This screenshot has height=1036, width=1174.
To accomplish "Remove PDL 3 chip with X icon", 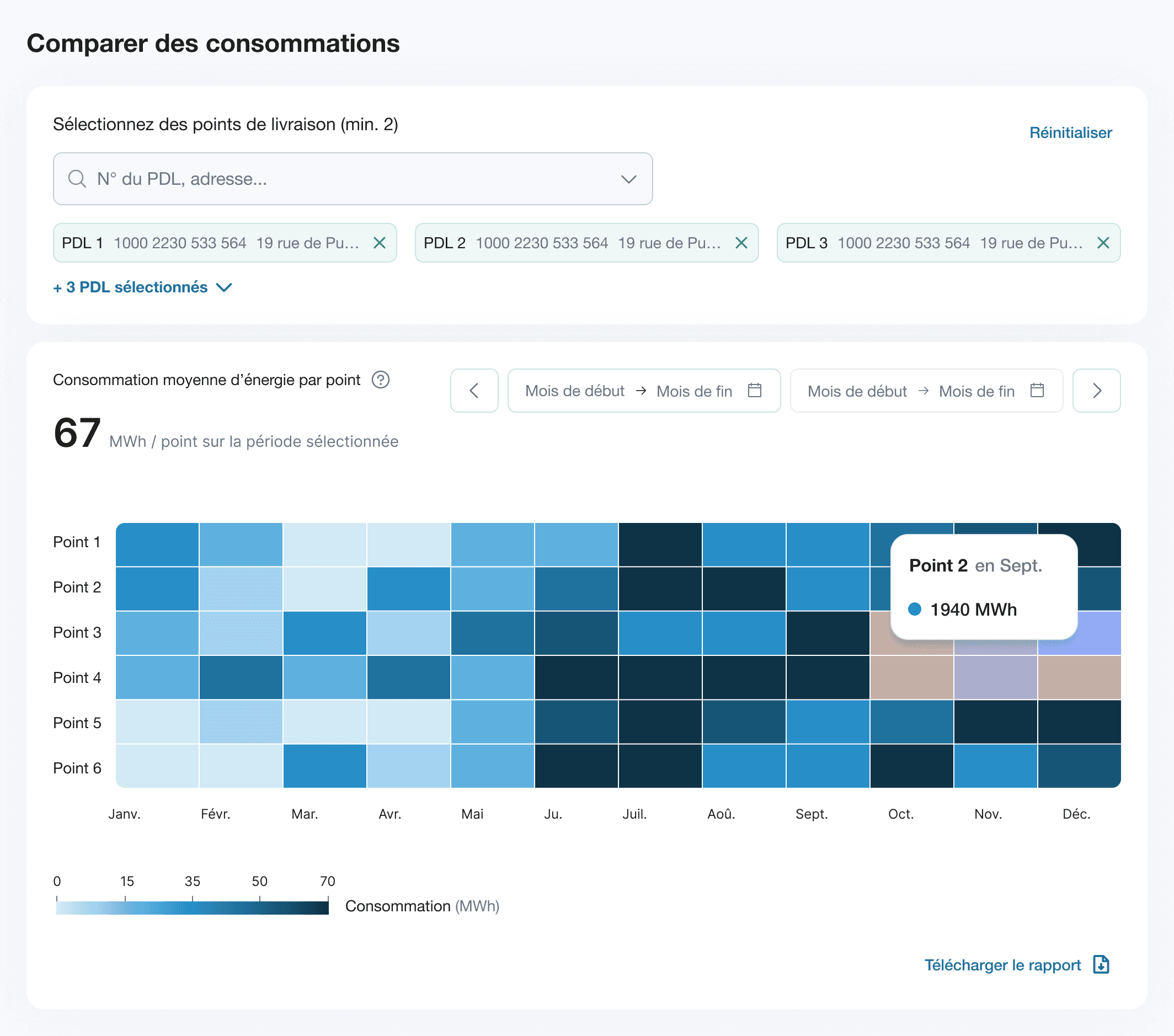I will point(1103,243).
